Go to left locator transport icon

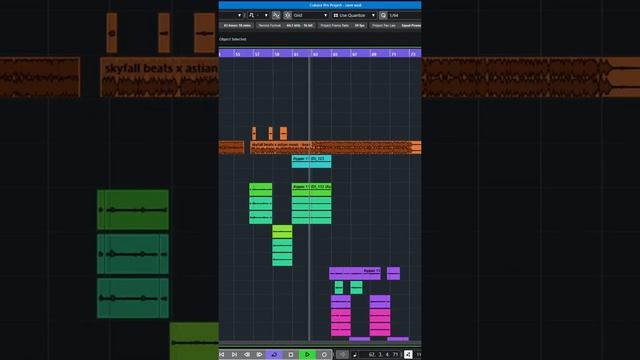[222, 355]
